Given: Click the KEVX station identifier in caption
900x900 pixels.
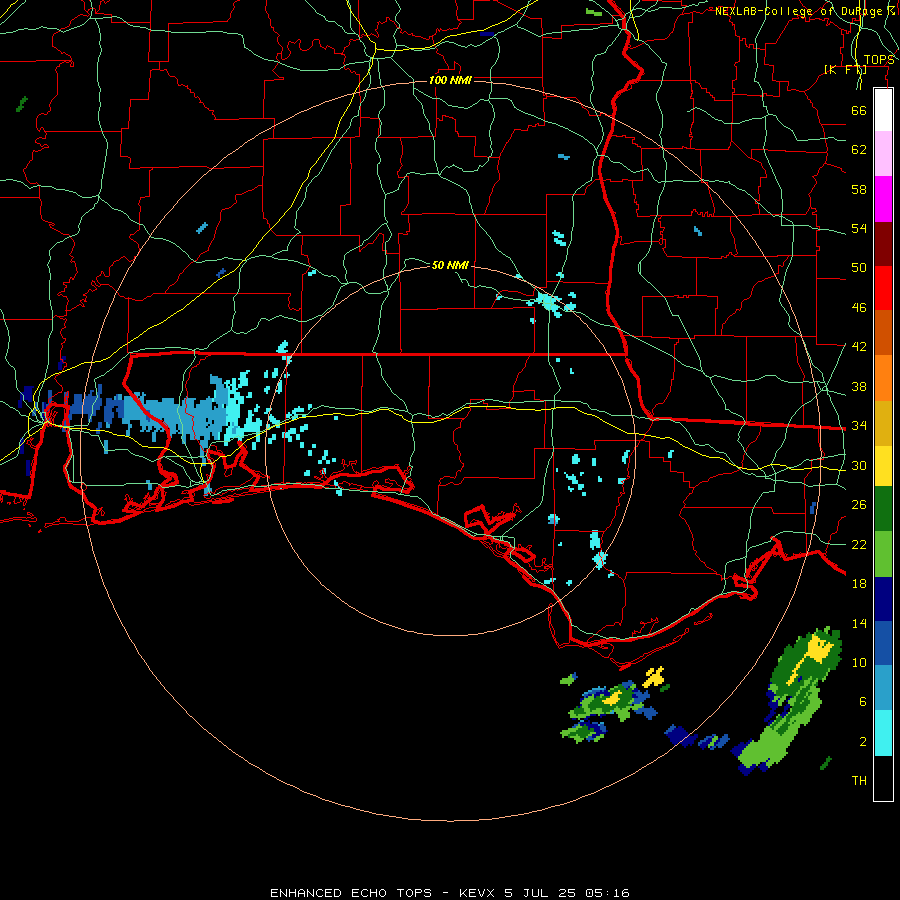Looking at the screenshot, I should point(476,893).
